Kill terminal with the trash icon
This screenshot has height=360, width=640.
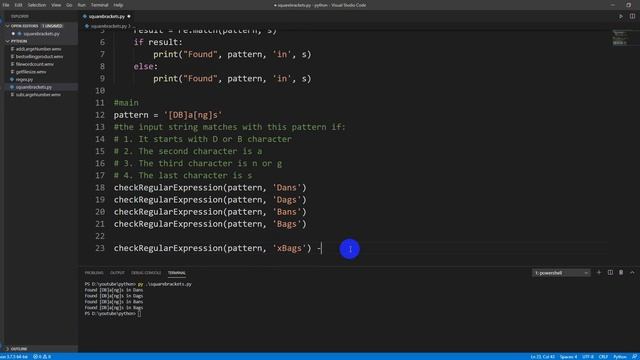[621, 273]
